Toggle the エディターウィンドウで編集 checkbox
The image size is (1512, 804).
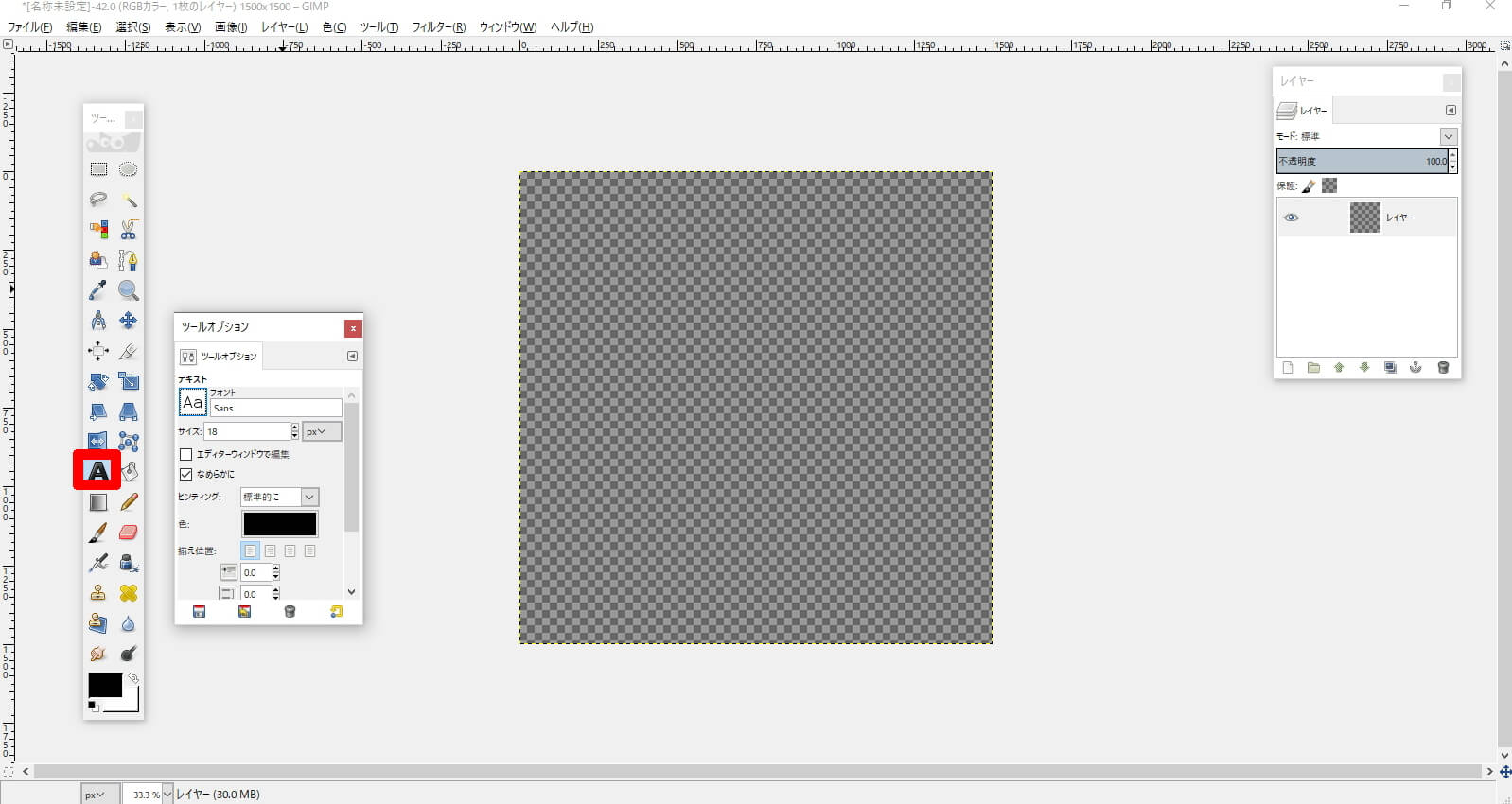tap(186, 454)
